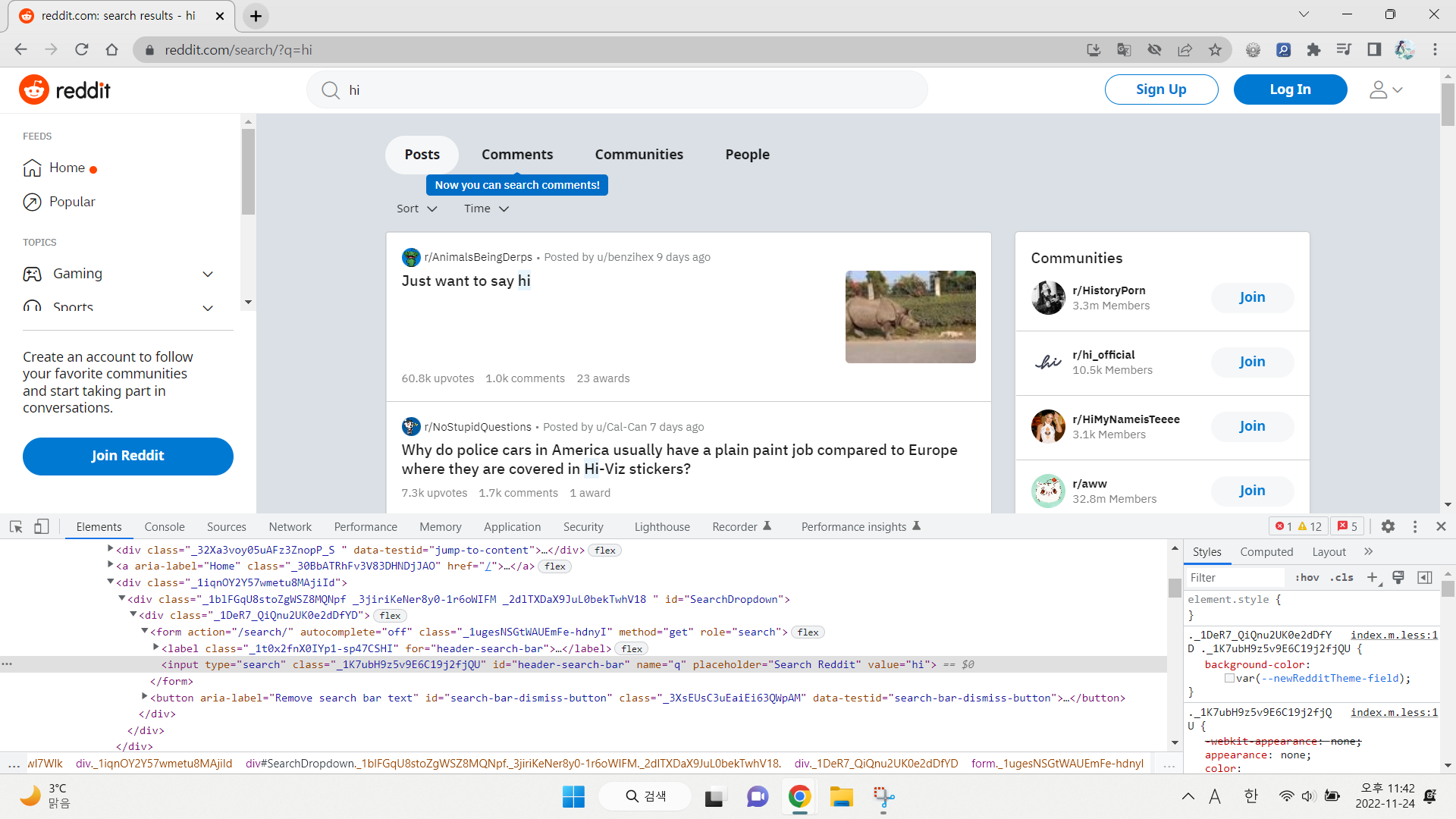Screen dimensions: 1456x819
Task: Open the 'Just want to say hi' post
Action: 466,281
